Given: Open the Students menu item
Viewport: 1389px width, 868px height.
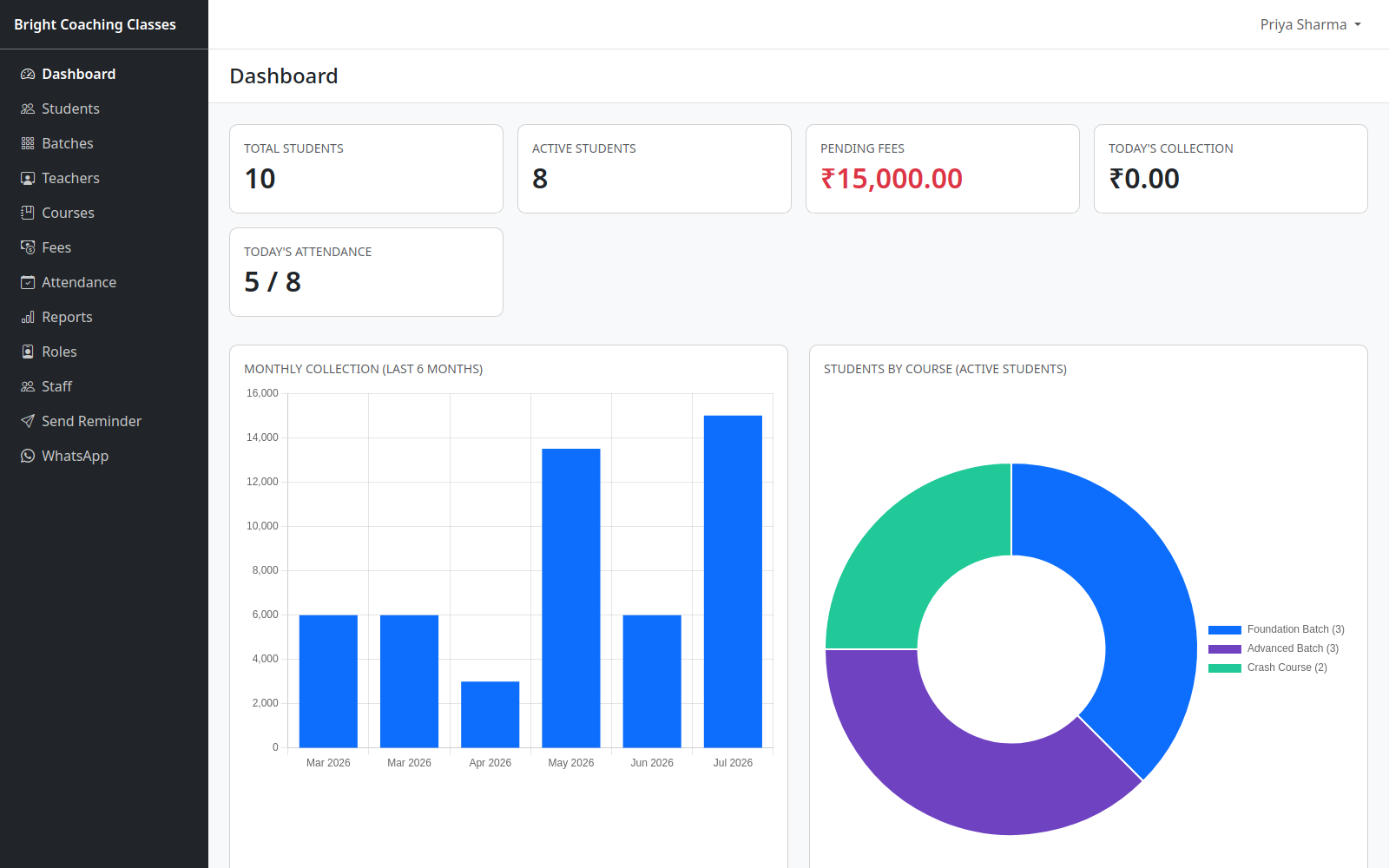Looking at the screenshot, I should coord(104,108).
